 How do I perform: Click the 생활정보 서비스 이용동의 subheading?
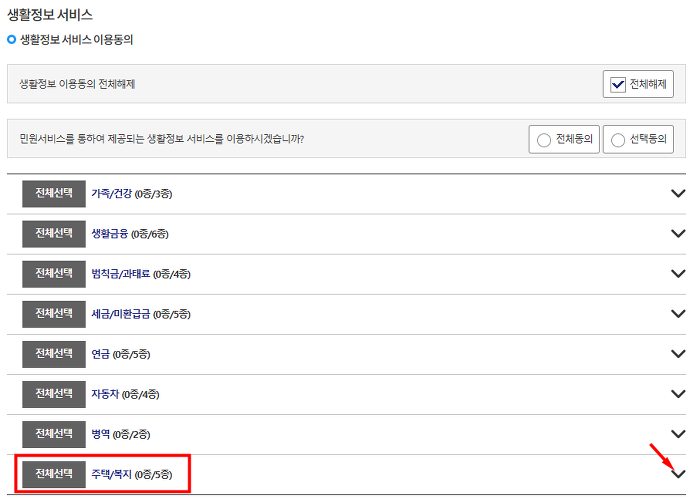point(76,40)
